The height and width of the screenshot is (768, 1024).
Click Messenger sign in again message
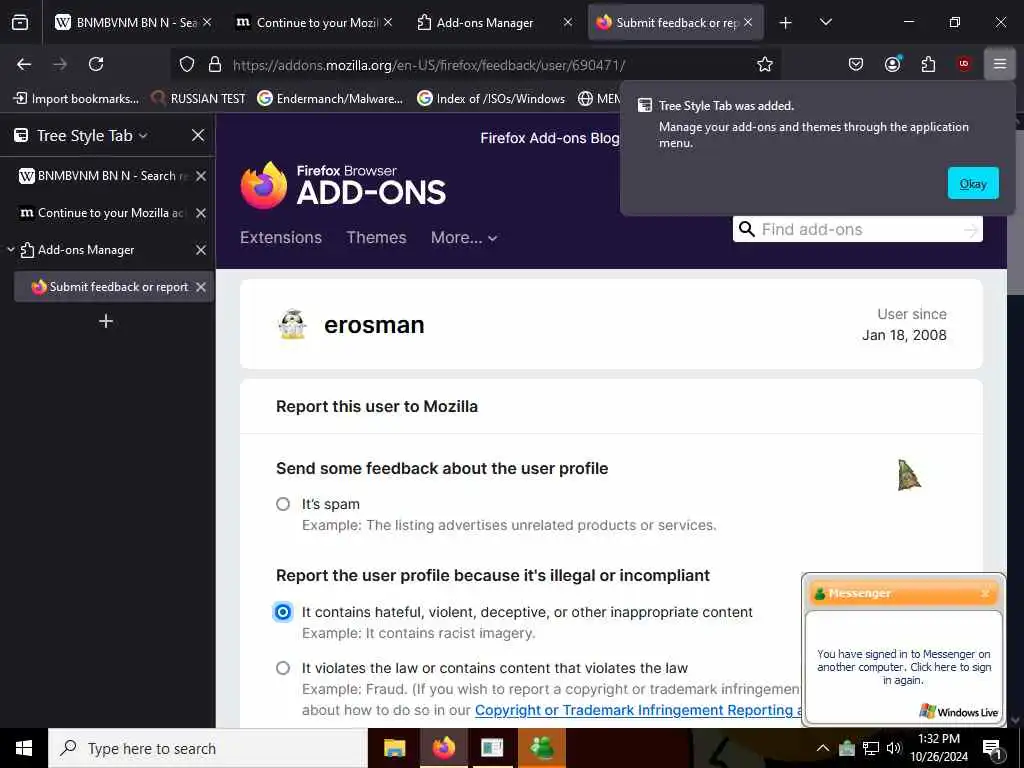click(x=904, y=667)
